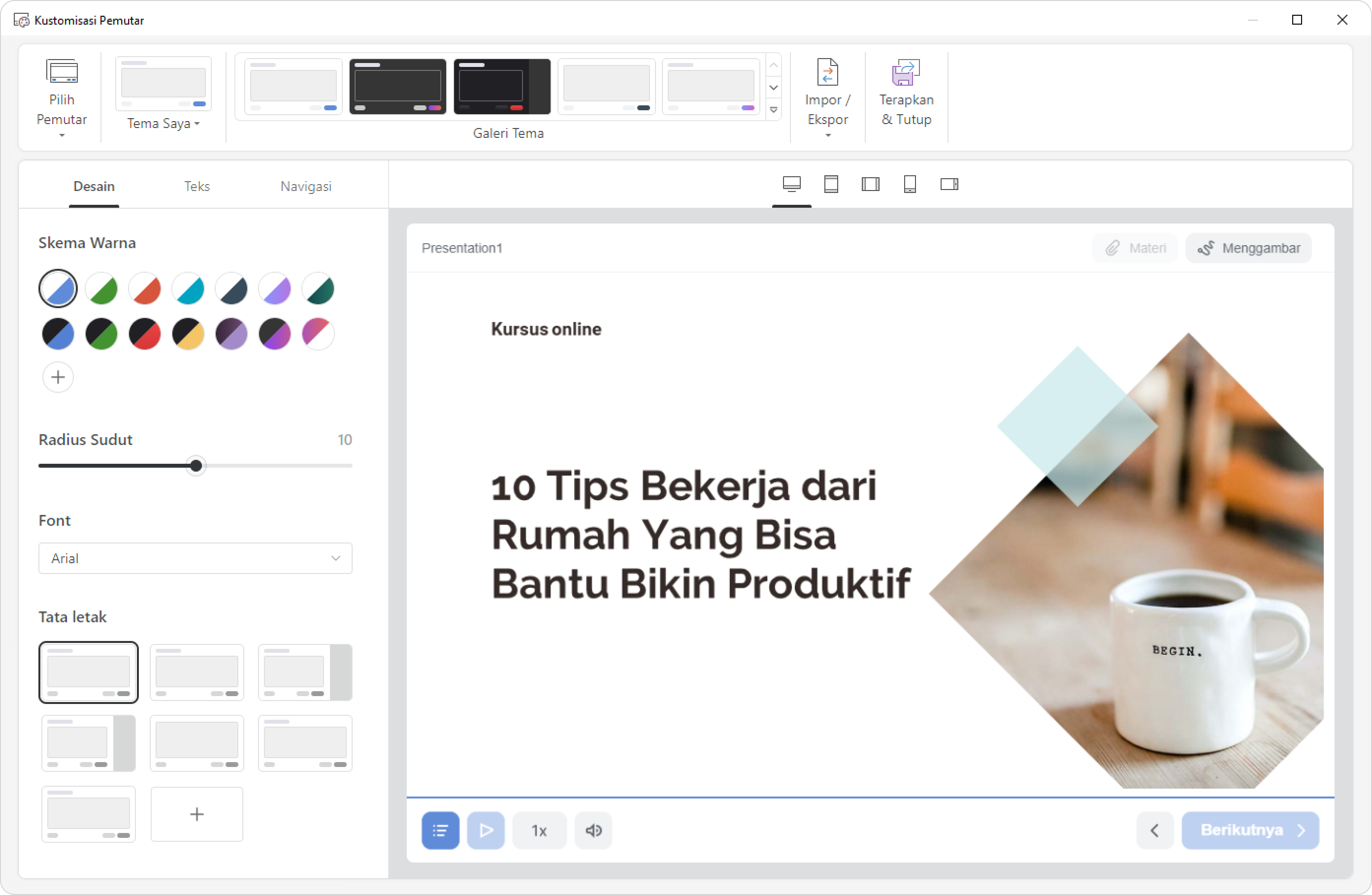Switch preview to tablet portrait icon

(831, 185)
